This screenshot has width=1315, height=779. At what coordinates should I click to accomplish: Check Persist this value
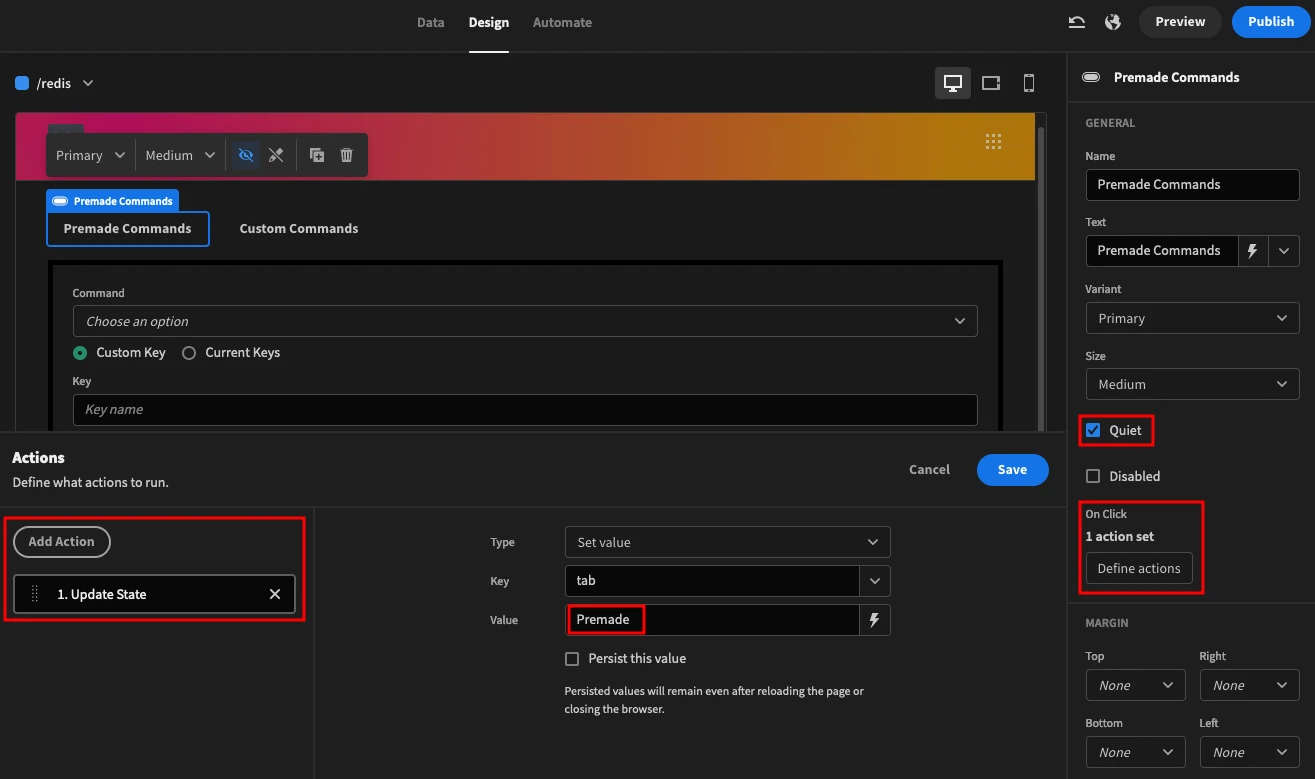click(572, 658)
